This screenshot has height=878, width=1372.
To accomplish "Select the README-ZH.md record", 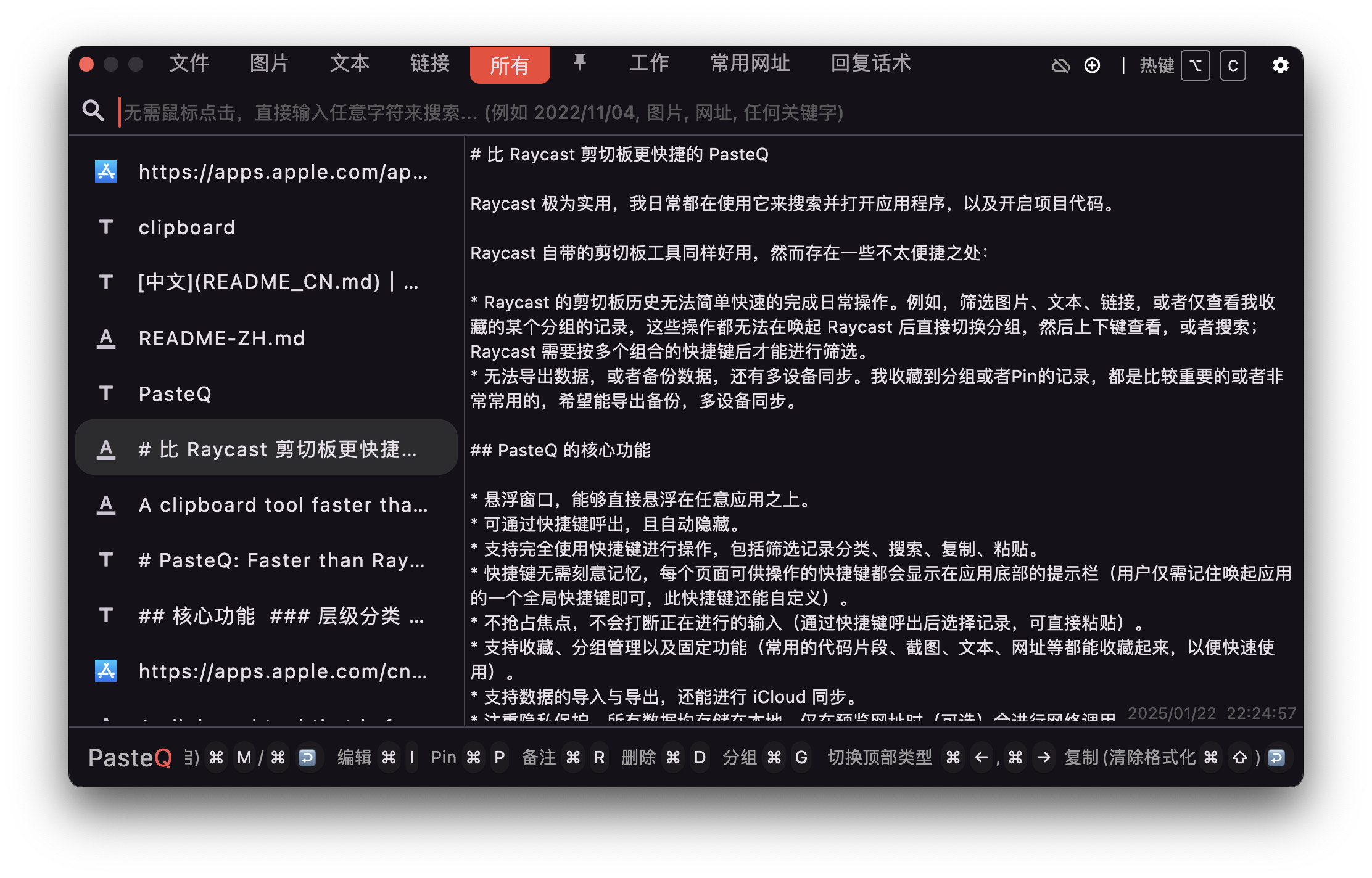I will pos(267,338).
